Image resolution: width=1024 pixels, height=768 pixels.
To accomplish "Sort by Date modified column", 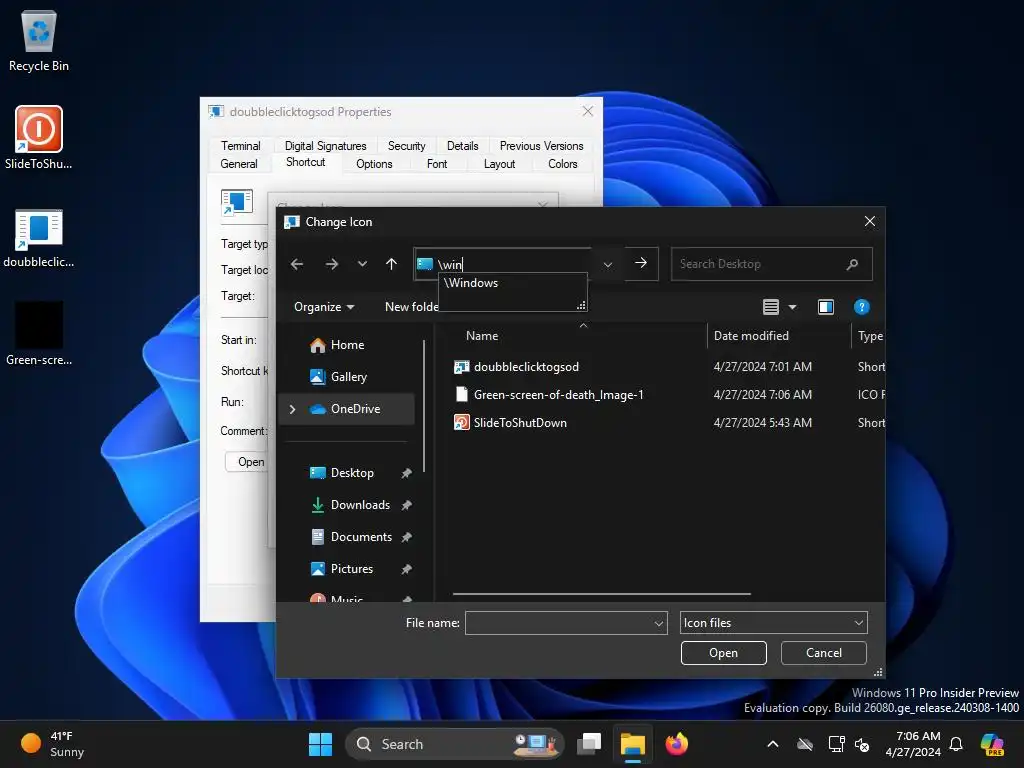I will coord(751,336).
